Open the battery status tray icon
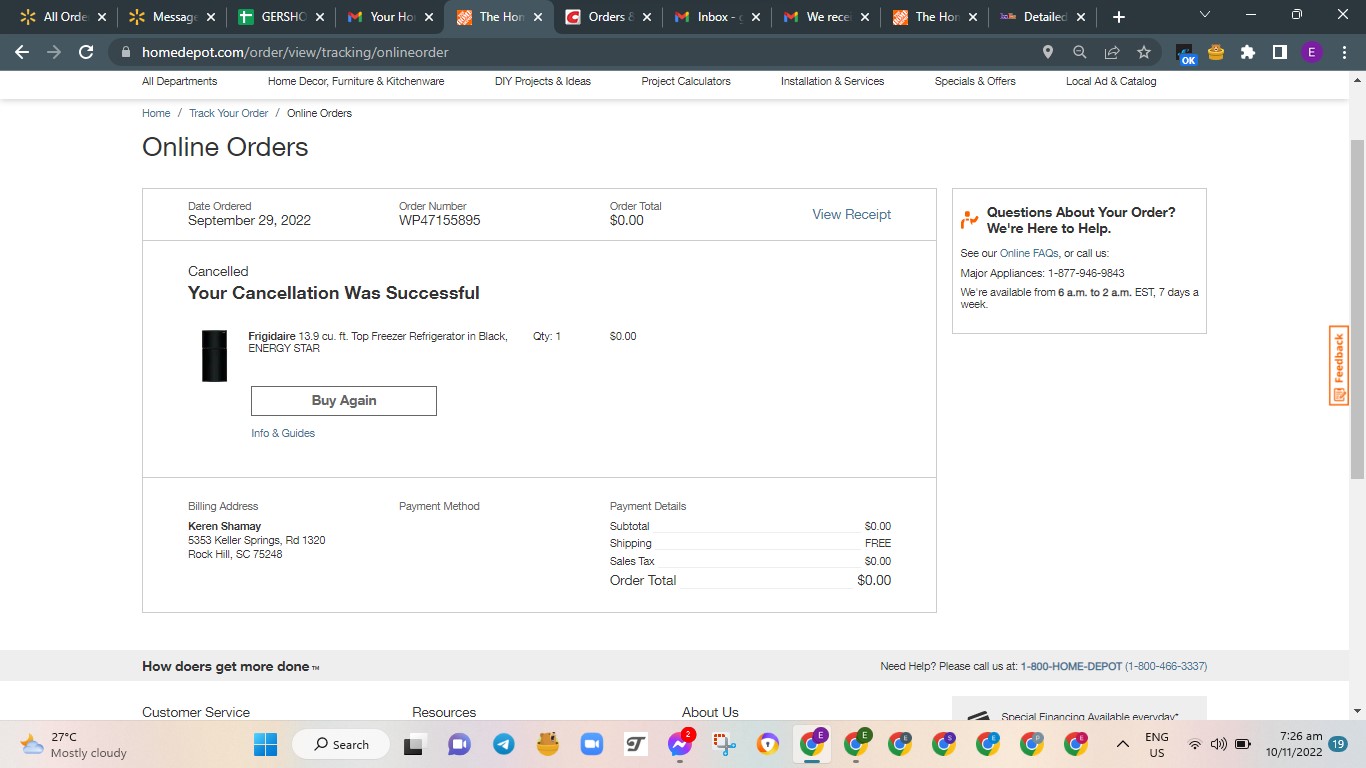This screenshot has width=1366, height=768. click(x=1243, y=744)
